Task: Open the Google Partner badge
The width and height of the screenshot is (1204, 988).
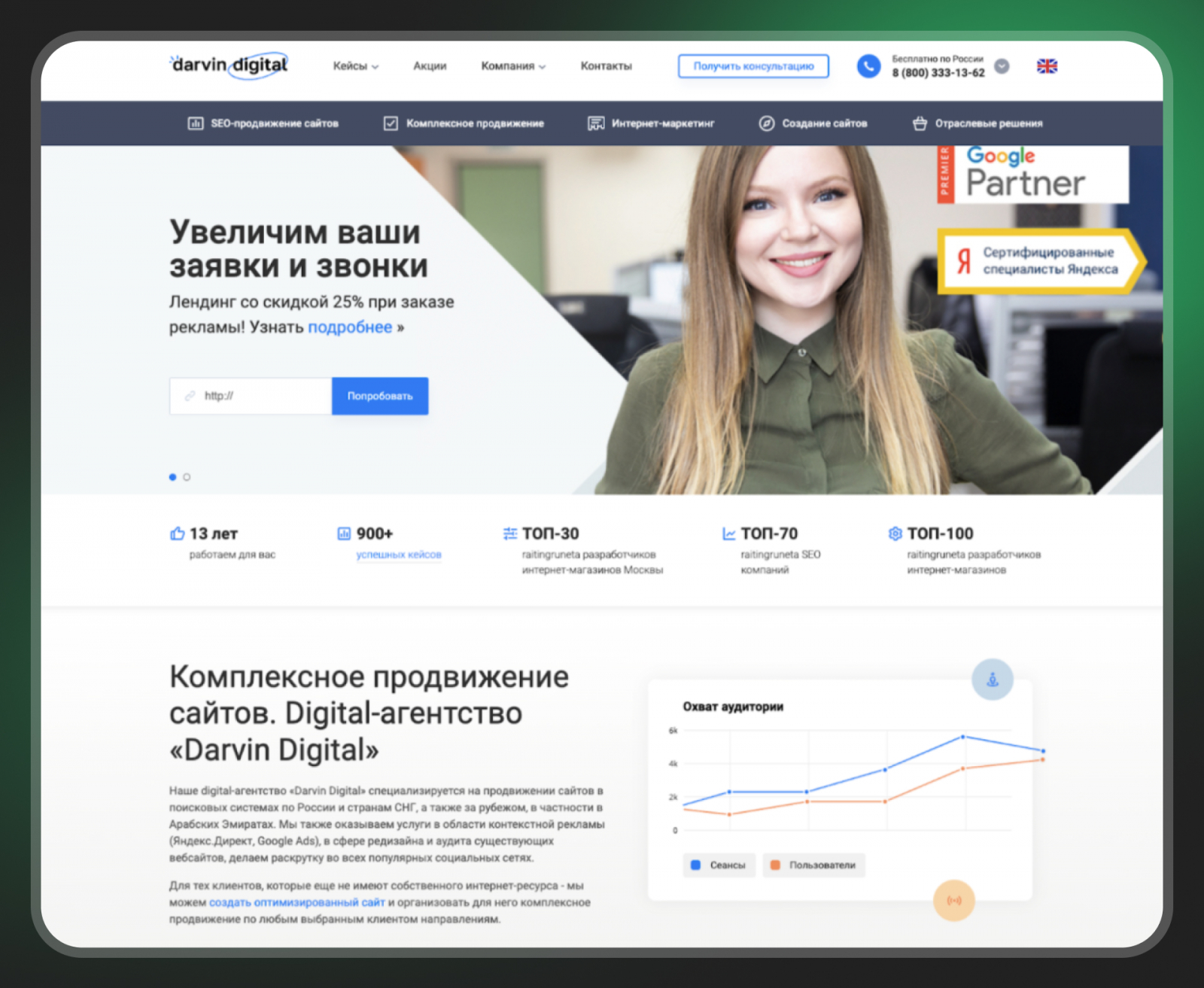Action: click(x=1032, y=175)
